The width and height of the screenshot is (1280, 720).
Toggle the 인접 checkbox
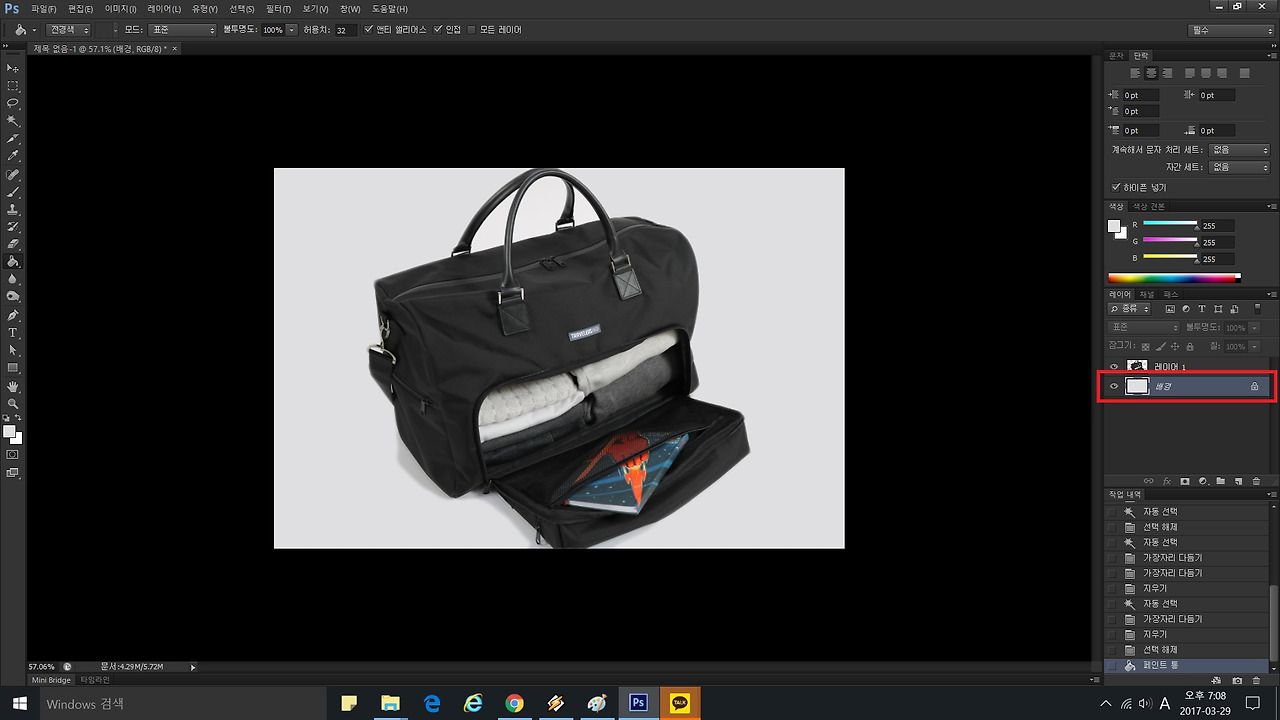click(438, 30)
